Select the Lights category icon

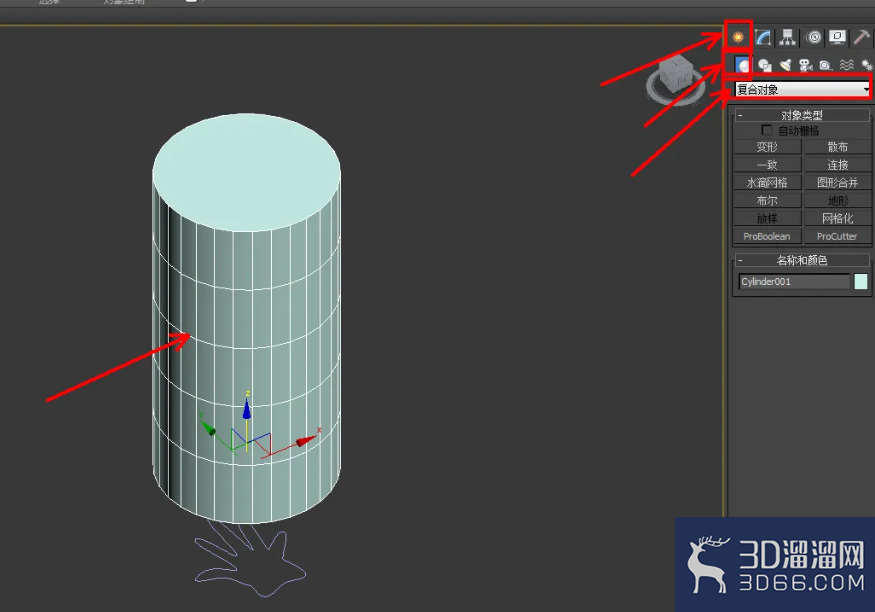[x=785, y=65]
